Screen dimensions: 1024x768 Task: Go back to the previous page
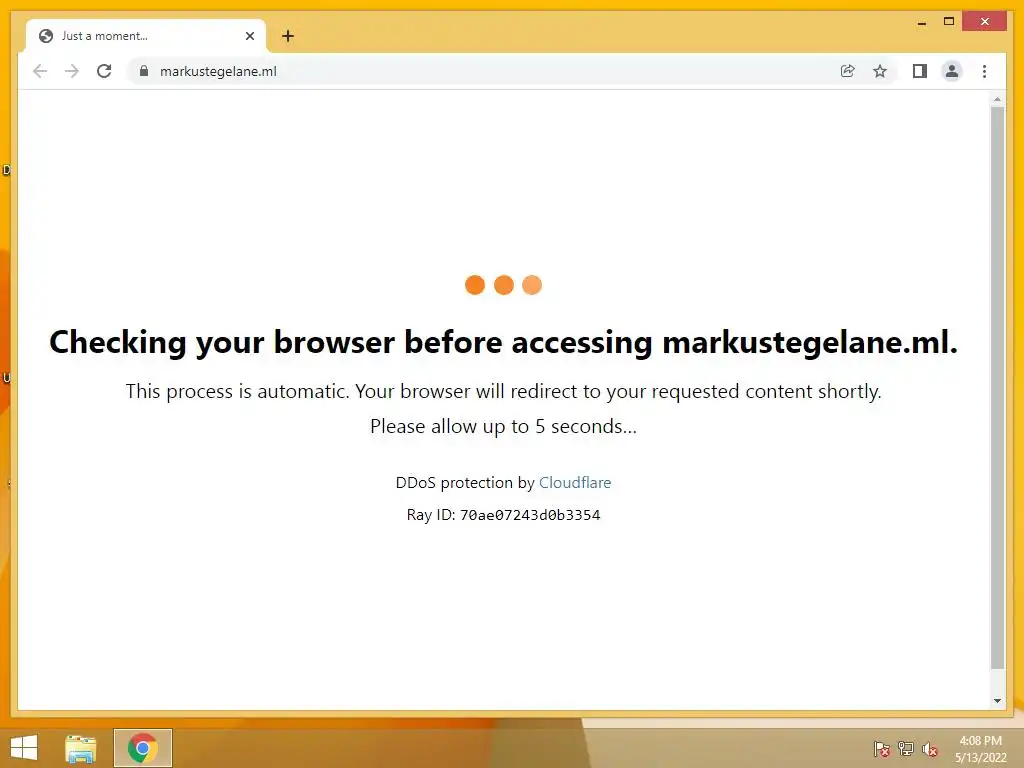pyautogui.click(x=40, y=71)
